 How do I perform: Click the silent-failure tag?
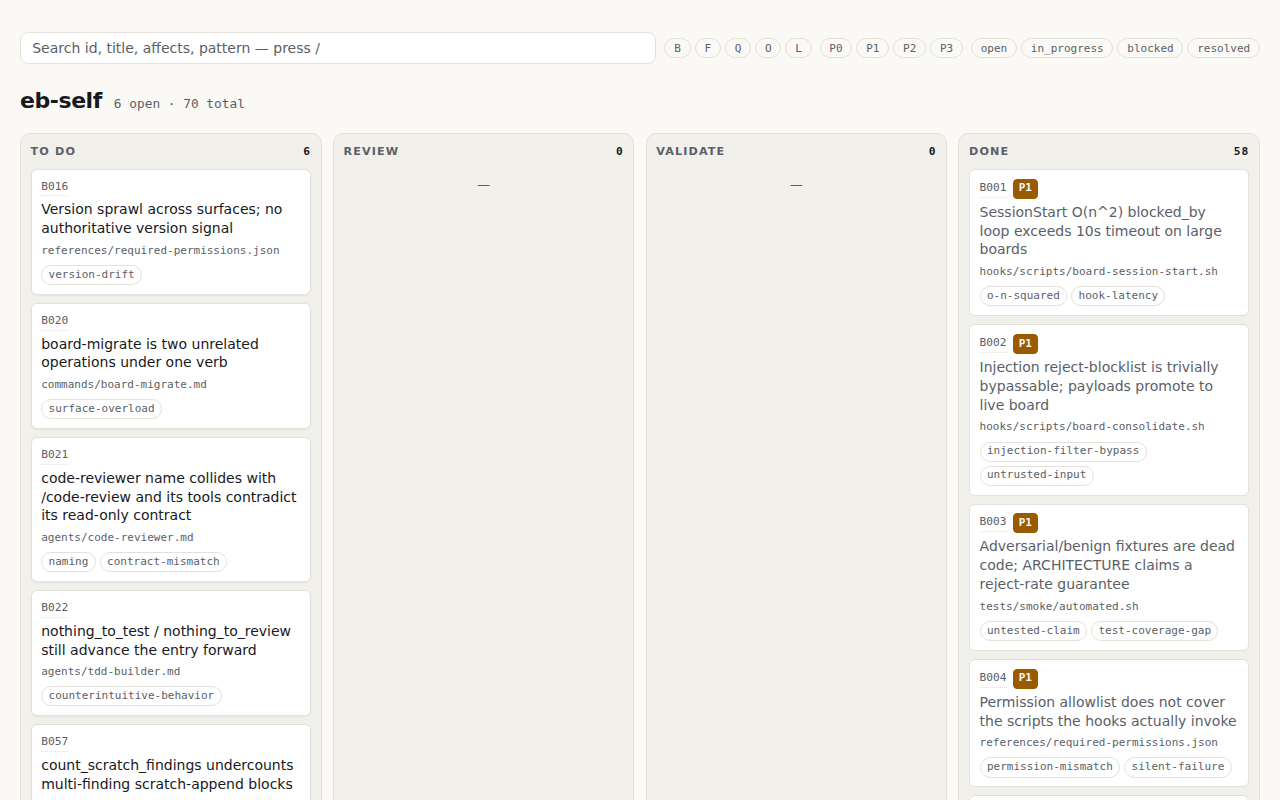(x=1178, y=766)
